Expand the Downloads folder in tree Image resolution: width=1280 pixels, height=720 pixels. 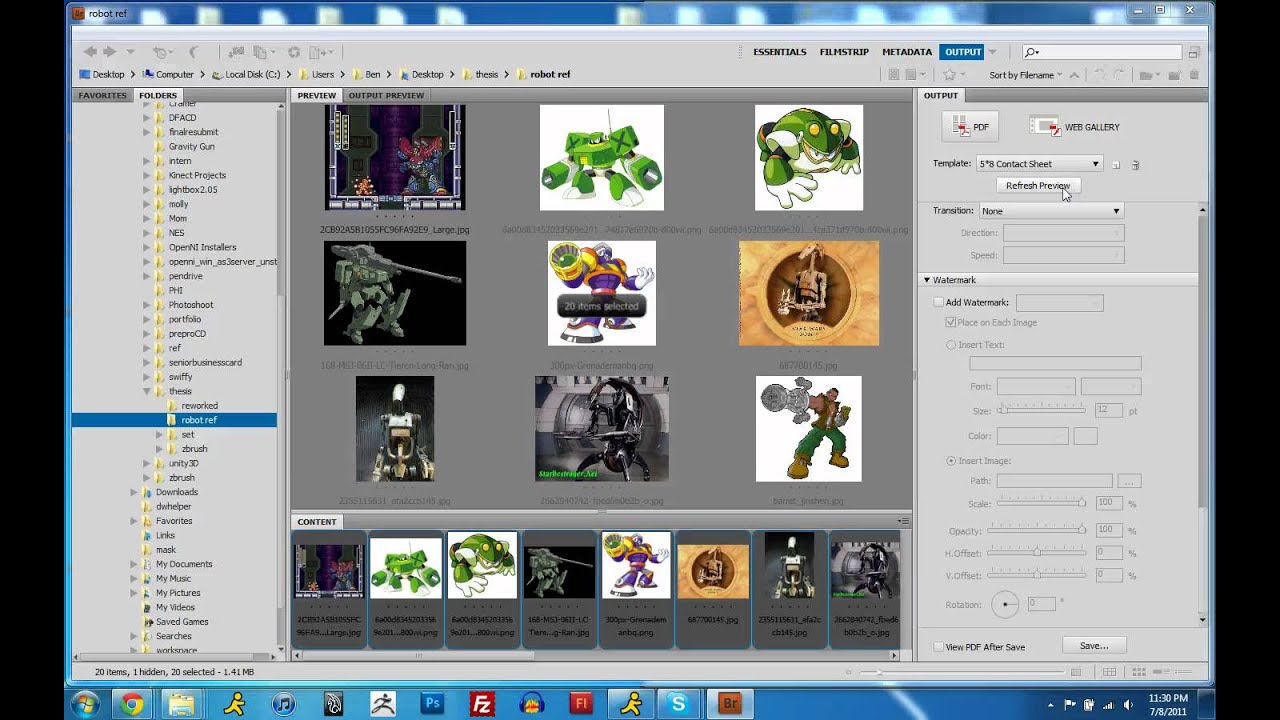[134, 492]
